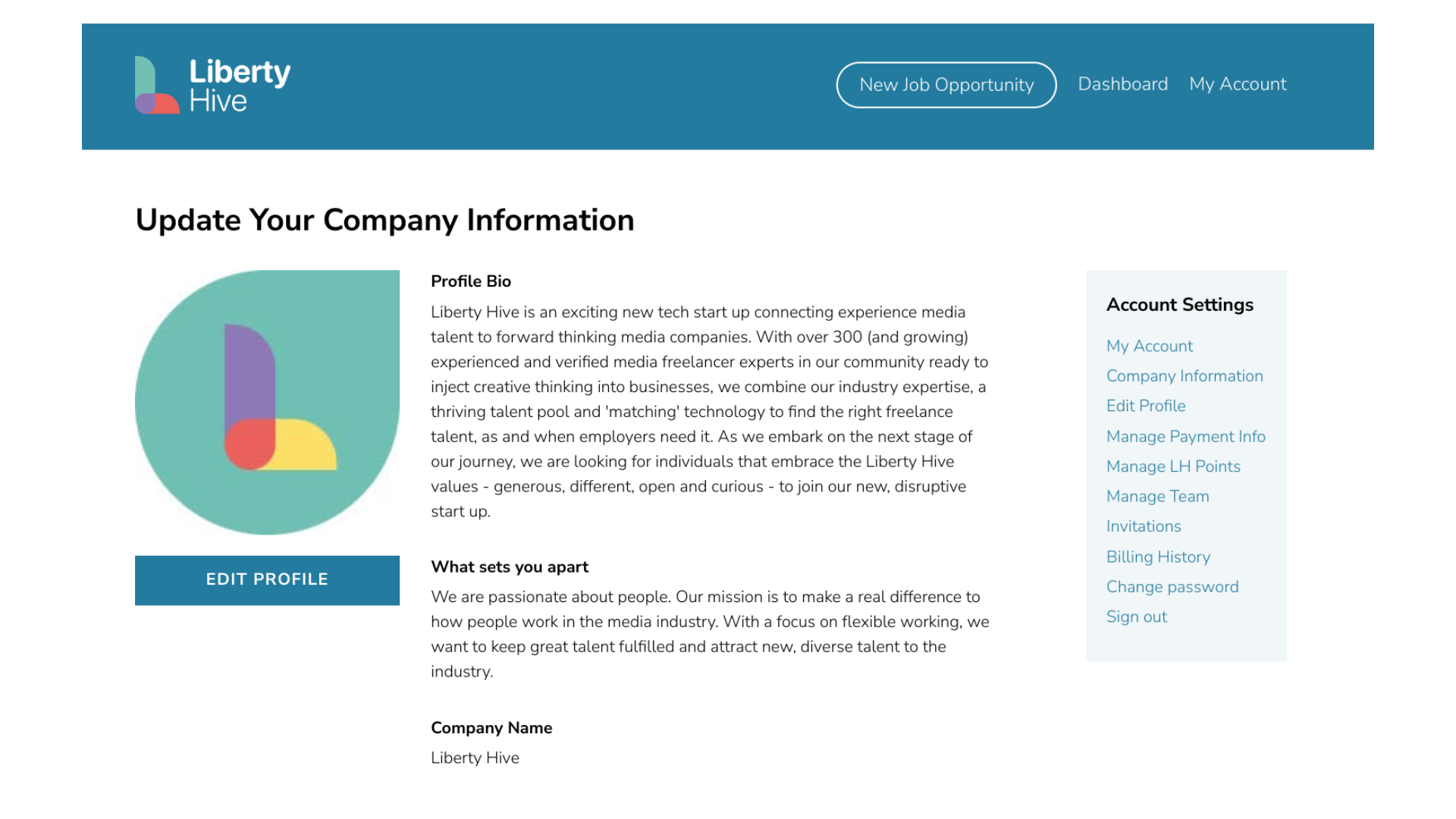This screenshot has width=1456, height=819.
Task: Open Manage LH Points link
Action: tap(1173, 466)
